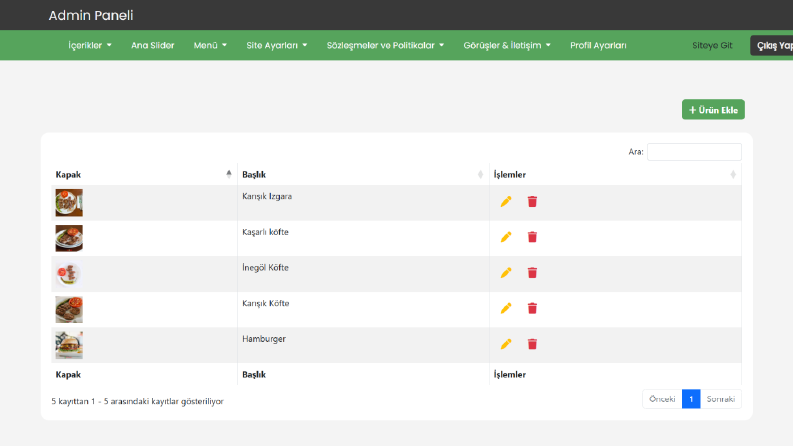Open Görüşler & İletişim dropdown

507,46
